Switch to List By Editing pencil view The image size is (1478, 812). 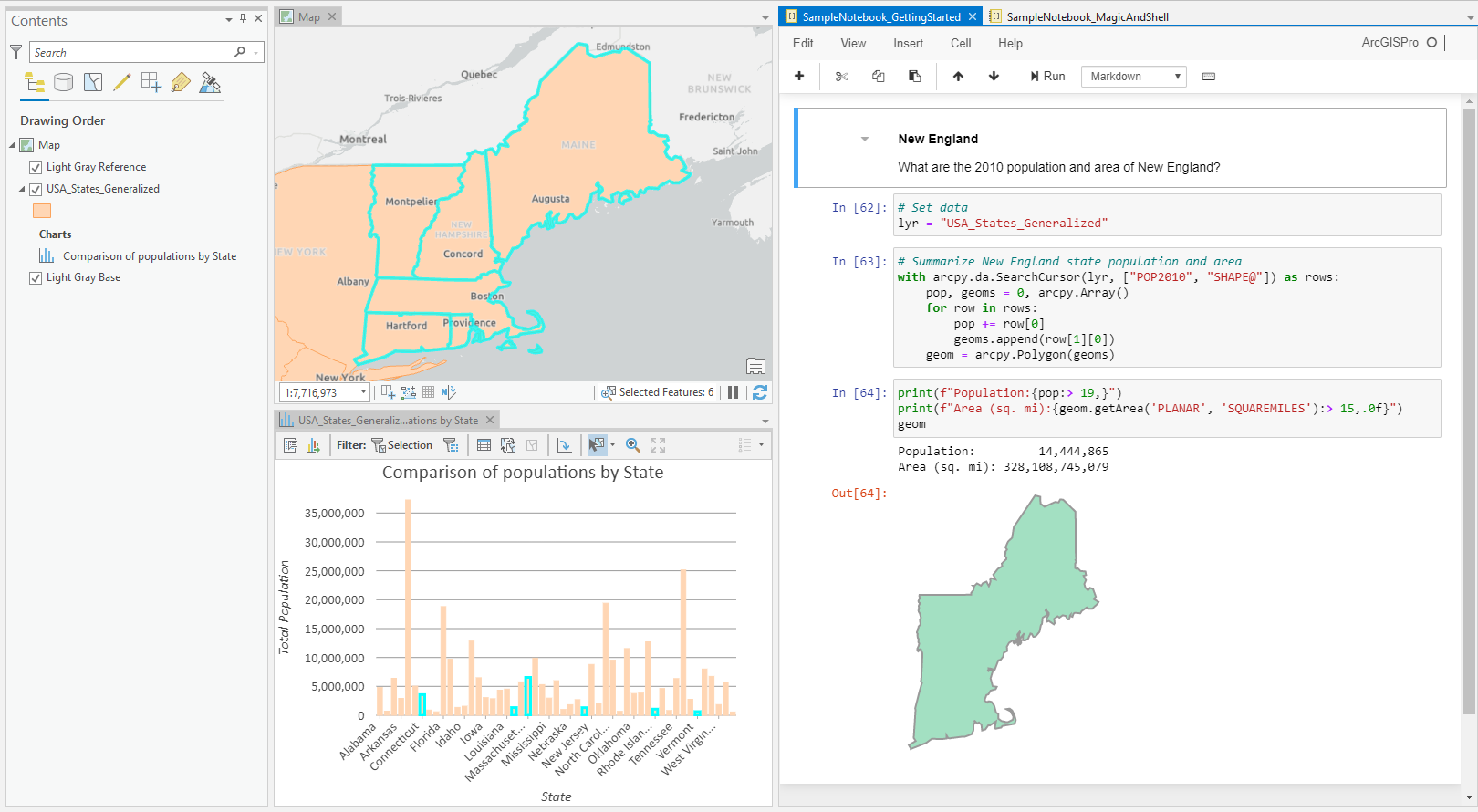point(122,83)
